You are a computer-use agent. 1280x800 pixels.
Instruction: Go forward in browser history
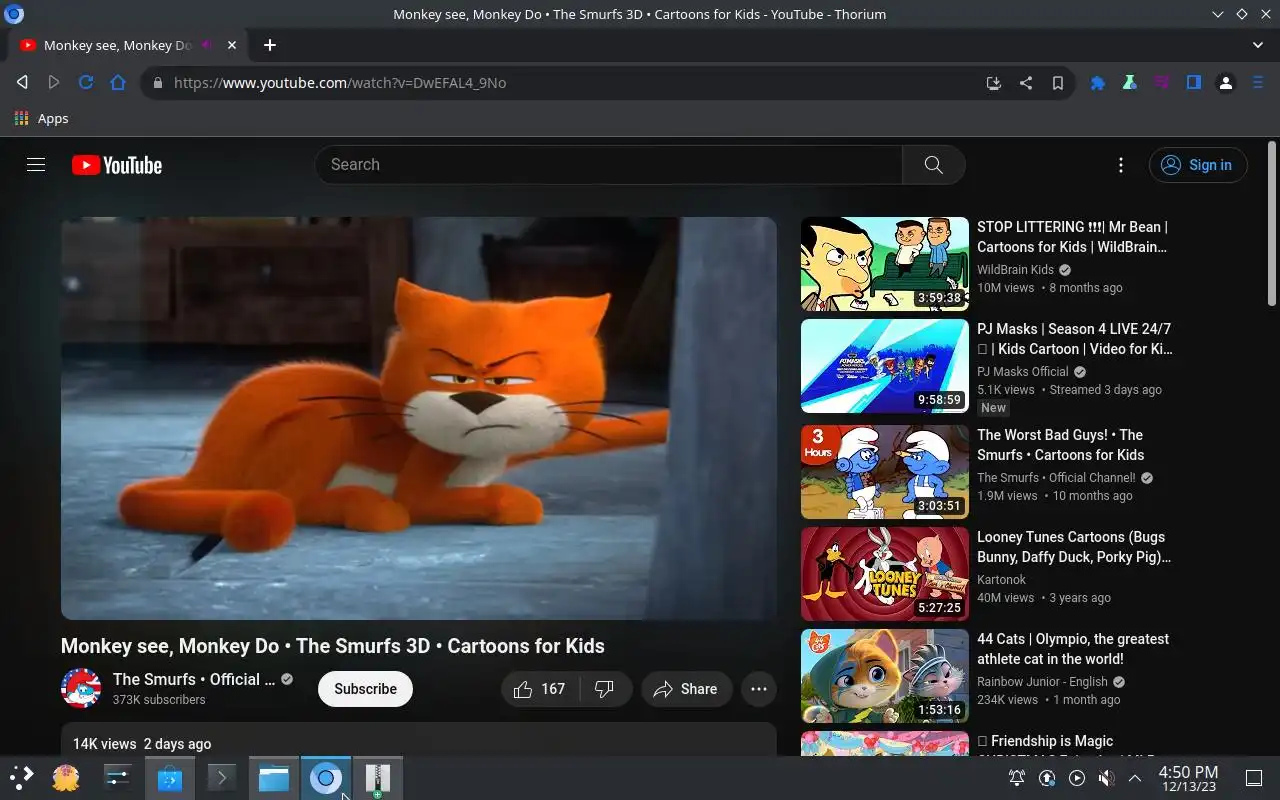[x=54, y=83]
